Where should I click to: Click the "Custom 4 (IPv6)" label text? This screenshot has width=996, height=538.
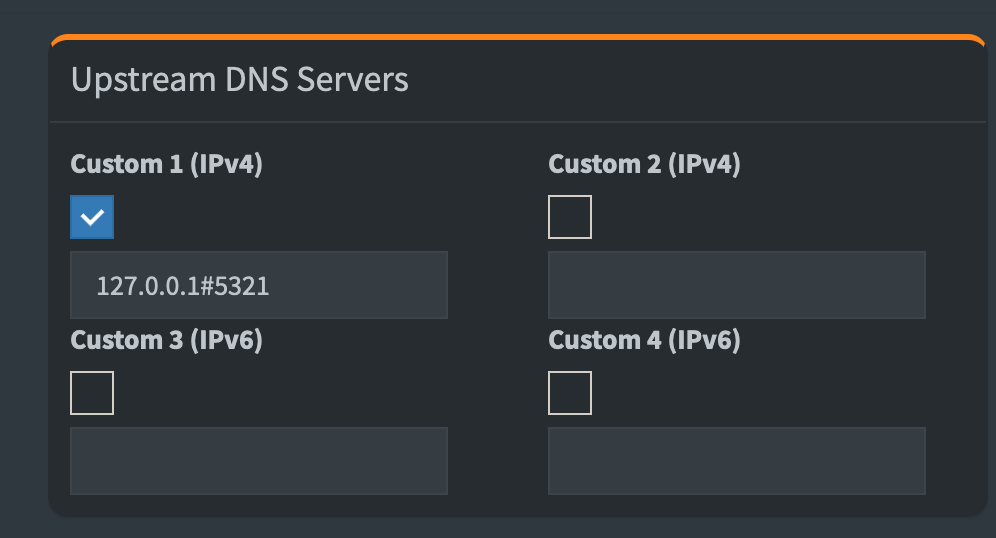coord(644,341)
